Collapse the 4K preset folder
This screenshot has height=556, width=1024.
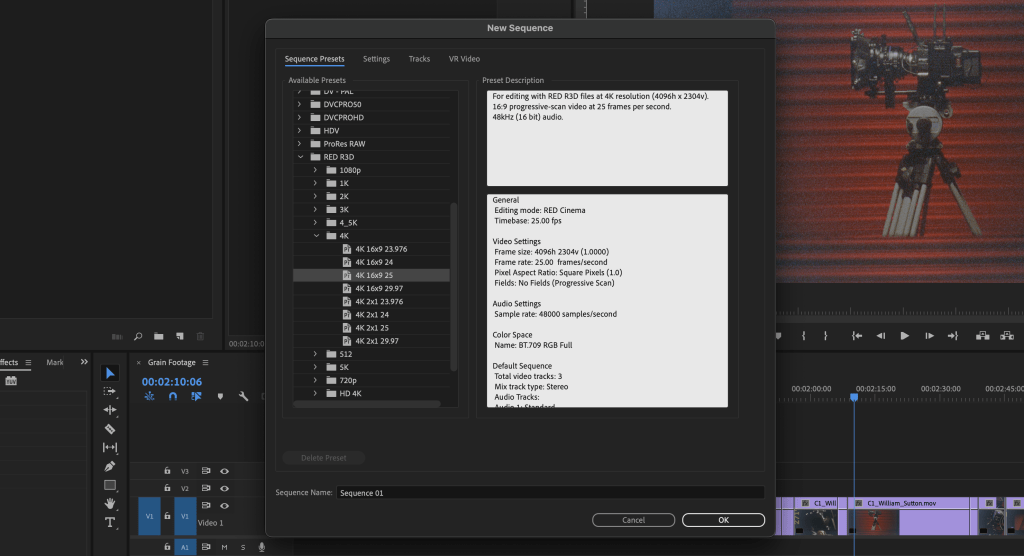coord(315,236)
